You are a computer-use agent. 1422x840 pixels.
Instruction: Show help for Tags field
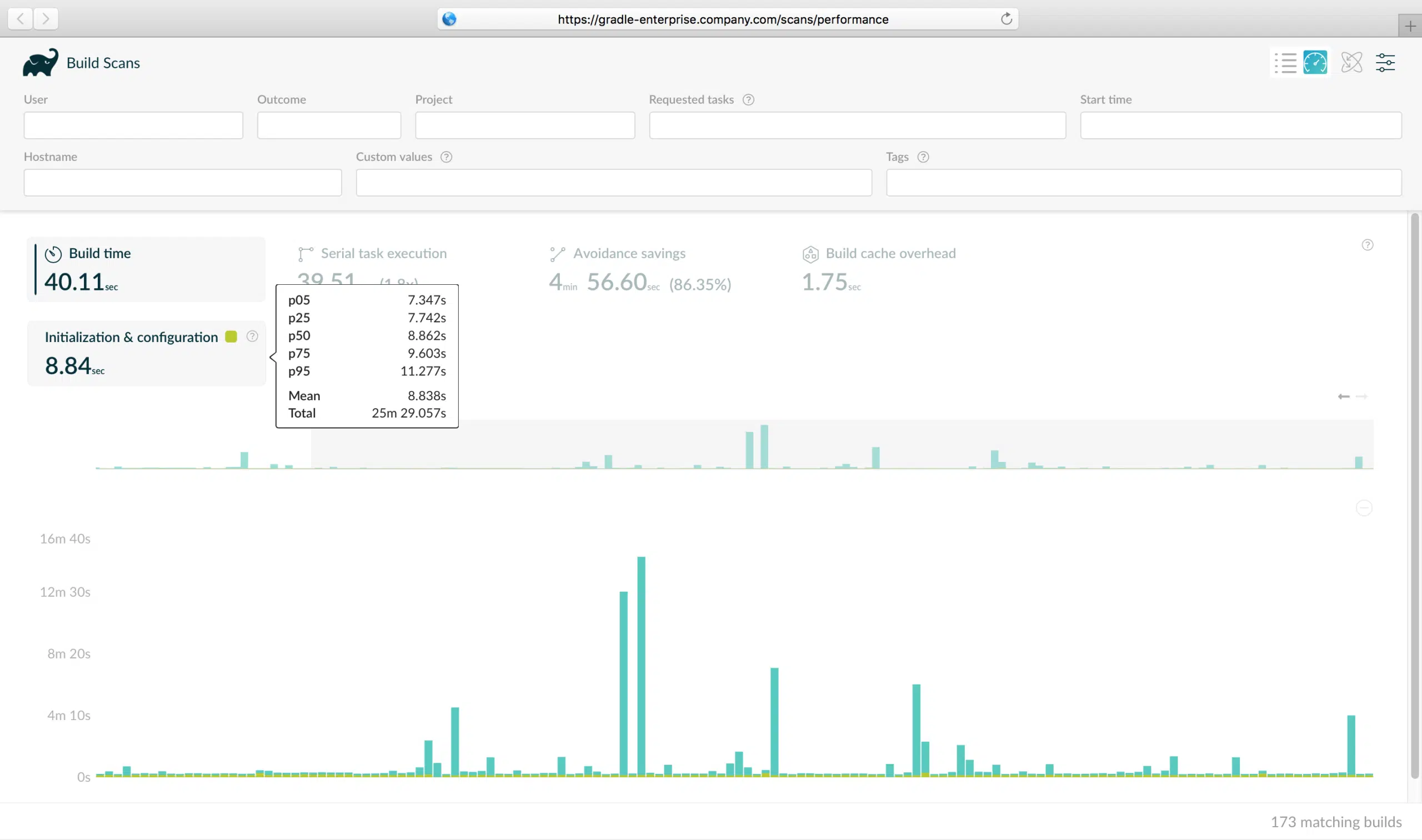pos(923,157)
